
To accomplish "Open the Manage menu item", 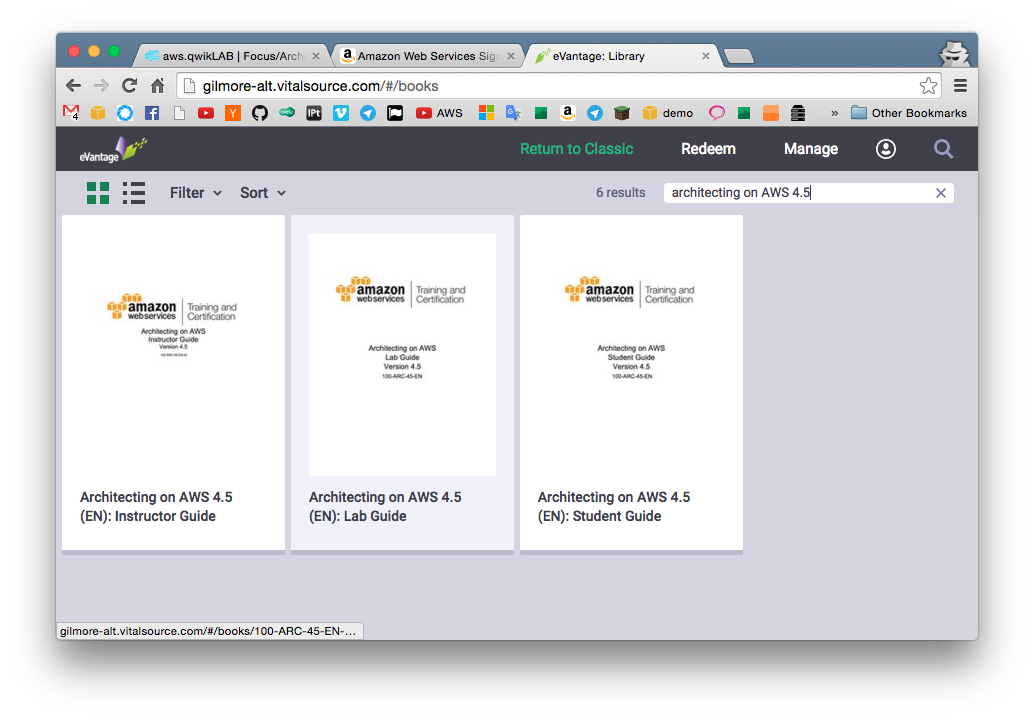I will click(x=811, y=149).
